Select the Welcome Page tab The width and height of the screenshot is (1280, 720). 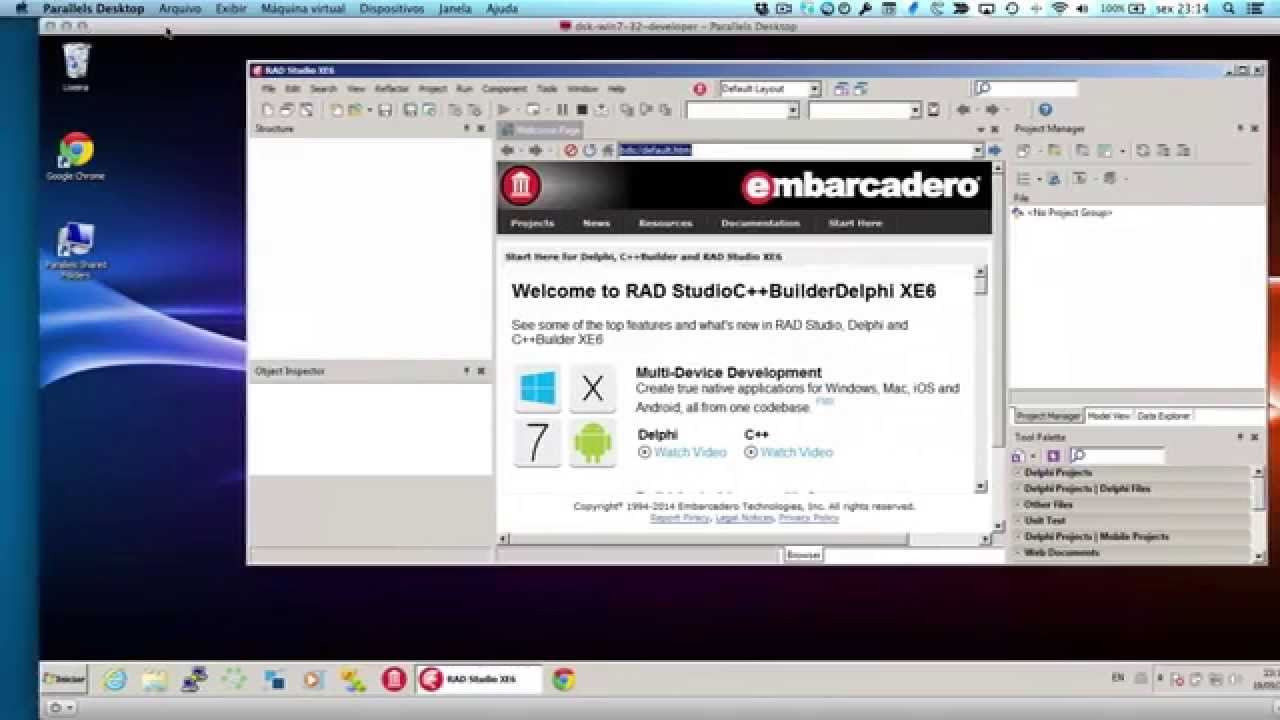(540, 130)
